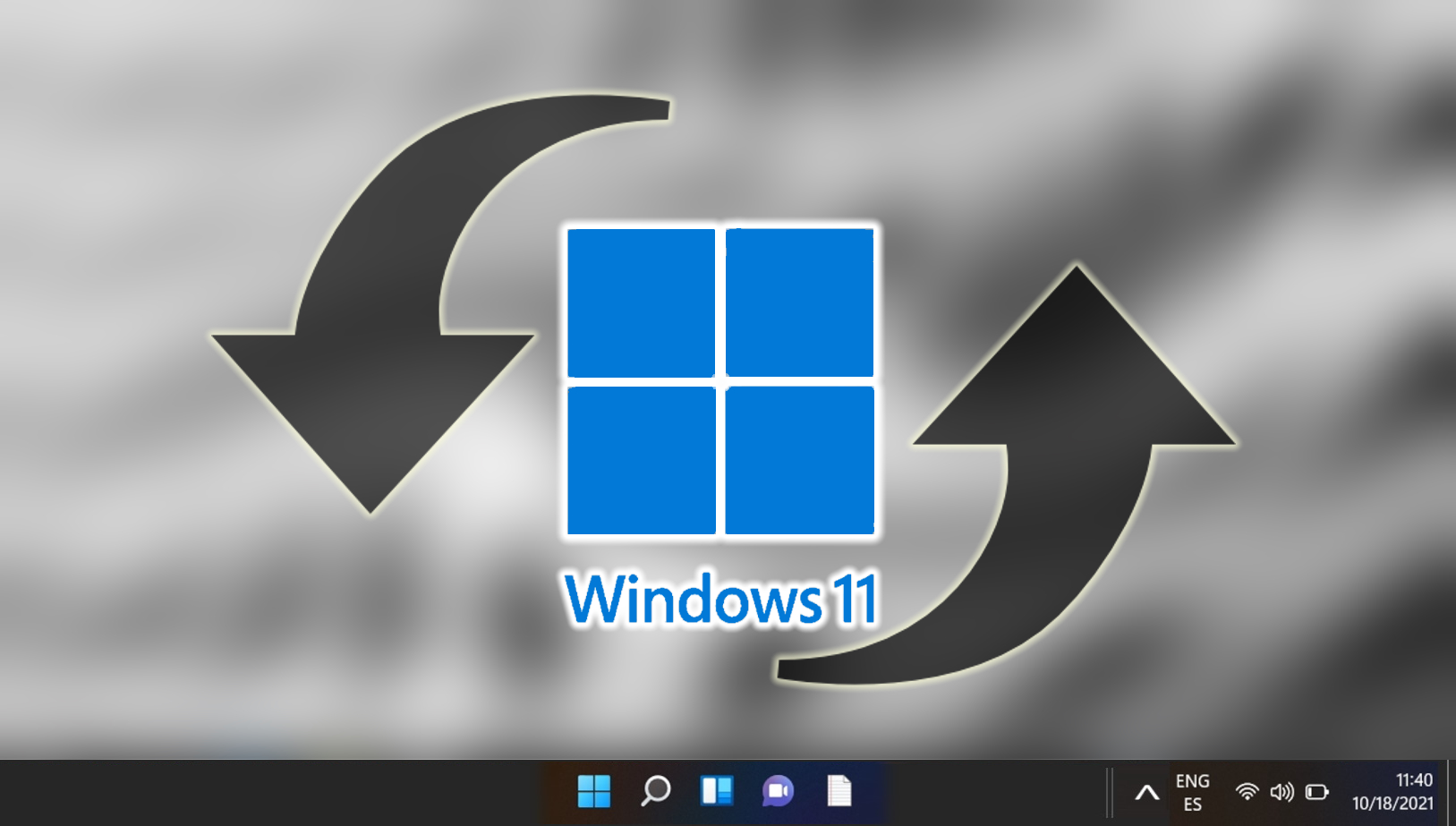Open the volume speaker icon
The image size is (1456, 826).
pos(1281,792)
